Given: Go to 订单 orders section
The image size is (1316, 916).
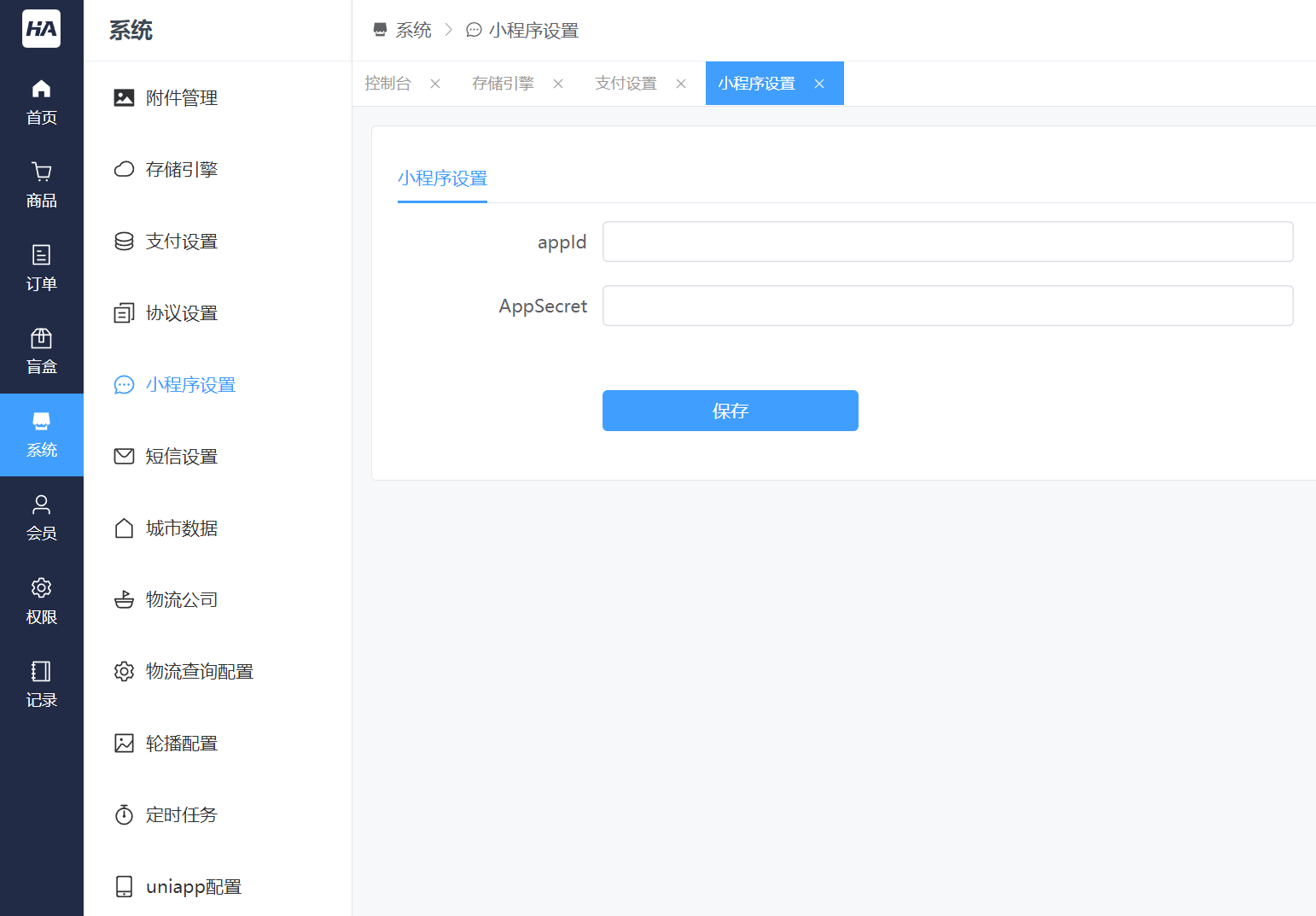Looking at the screenshot, I should 41,267.
